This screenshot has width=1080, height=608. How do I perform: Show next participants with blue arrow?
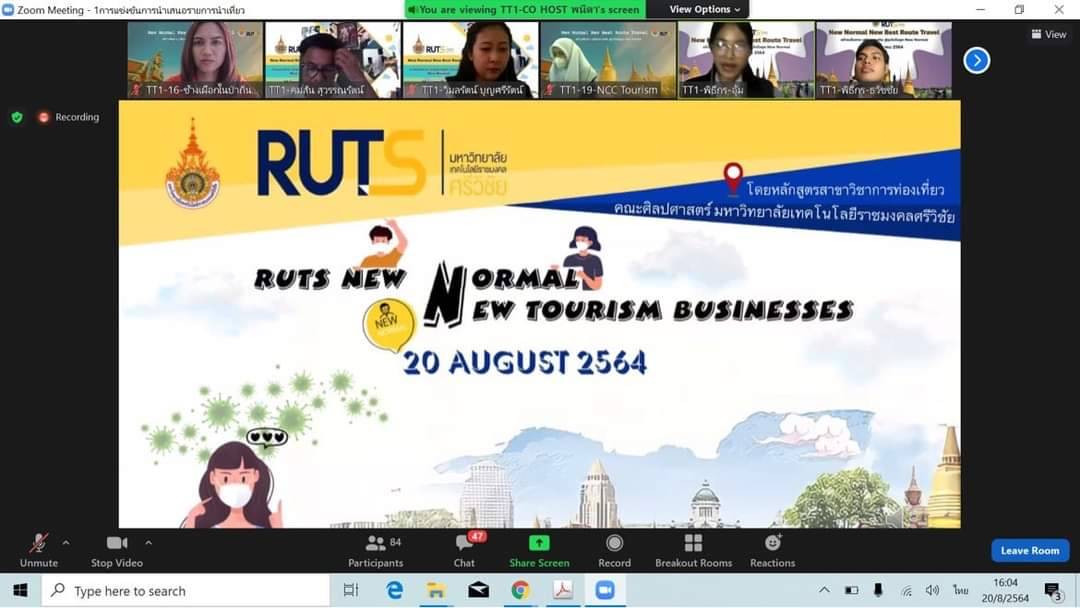[x=976, y=60]
